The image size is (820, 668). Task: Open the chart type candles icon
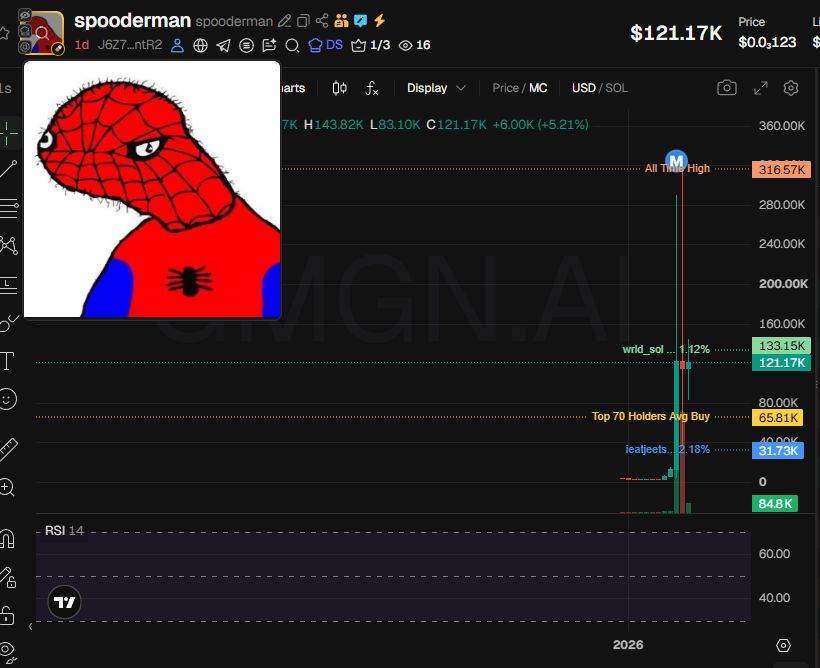[x=339, y=88]
